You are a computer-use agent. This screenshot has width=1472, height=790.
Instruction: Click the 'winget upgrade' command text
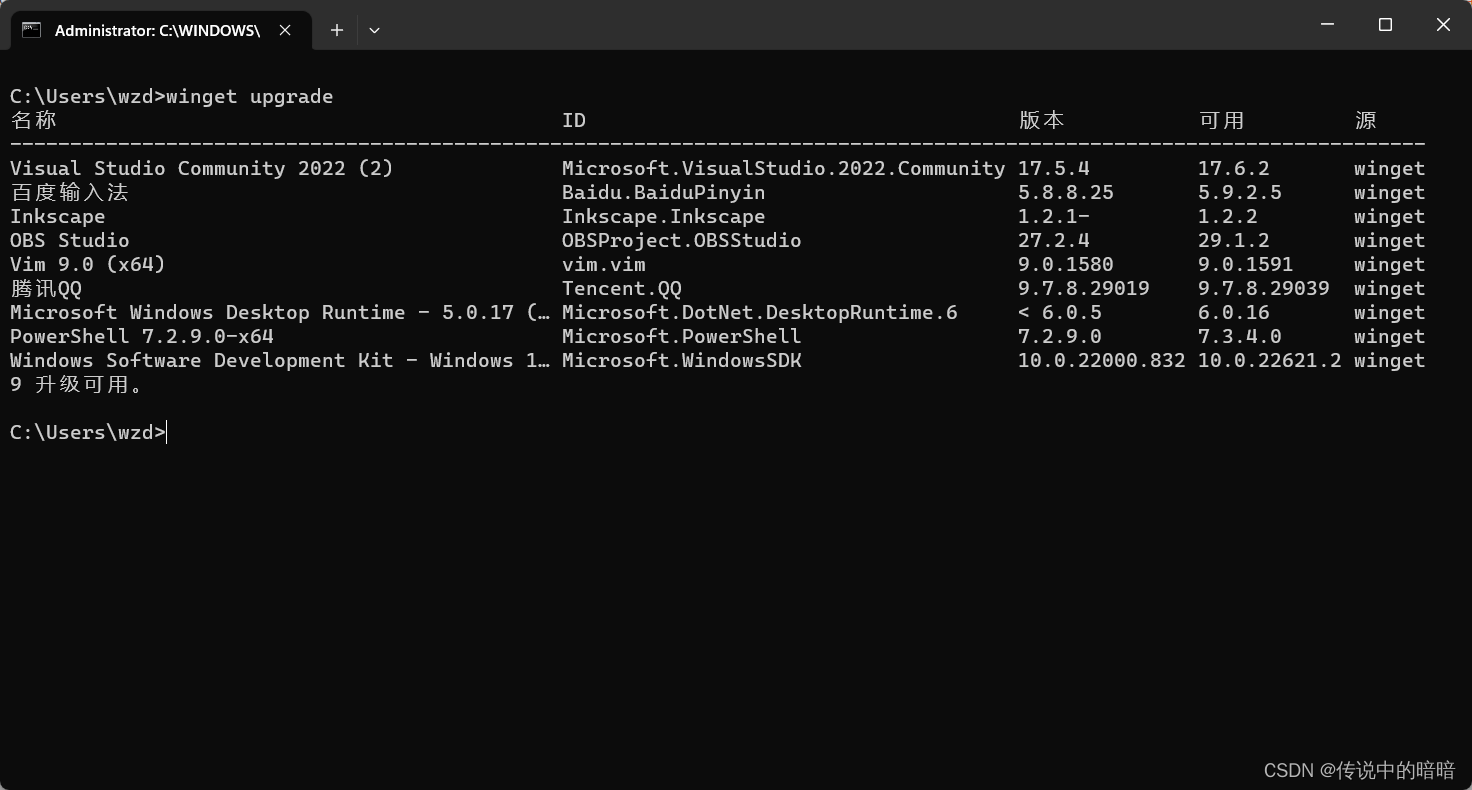[x=250, y=96]
